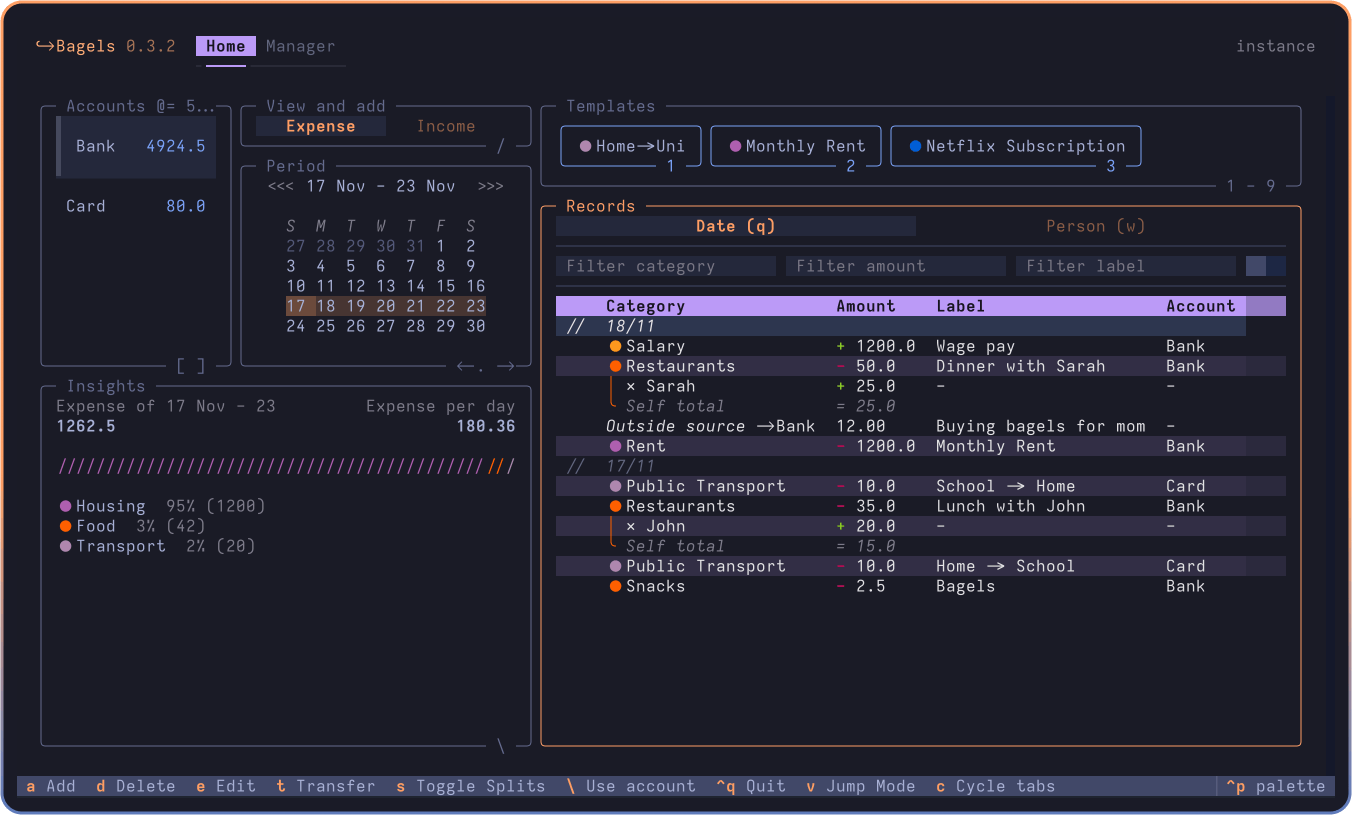Toggle view to Income
1352x815 pixels.
446,126
